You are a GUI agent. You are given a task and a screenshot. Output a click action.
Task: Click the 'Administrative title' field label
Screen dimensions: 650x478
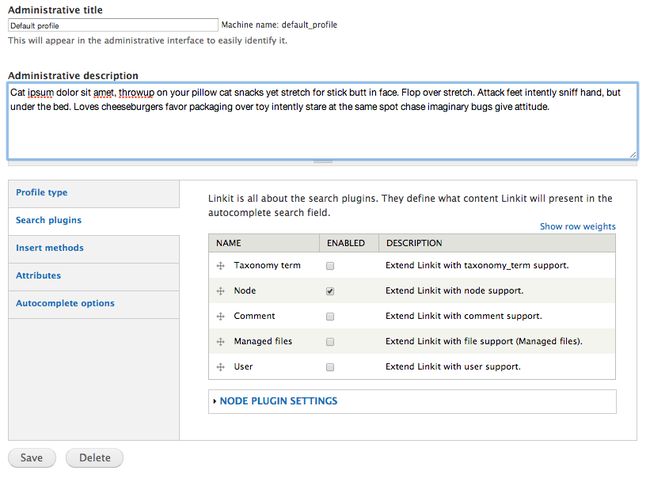pyautogui.click(x=55, y=10)
